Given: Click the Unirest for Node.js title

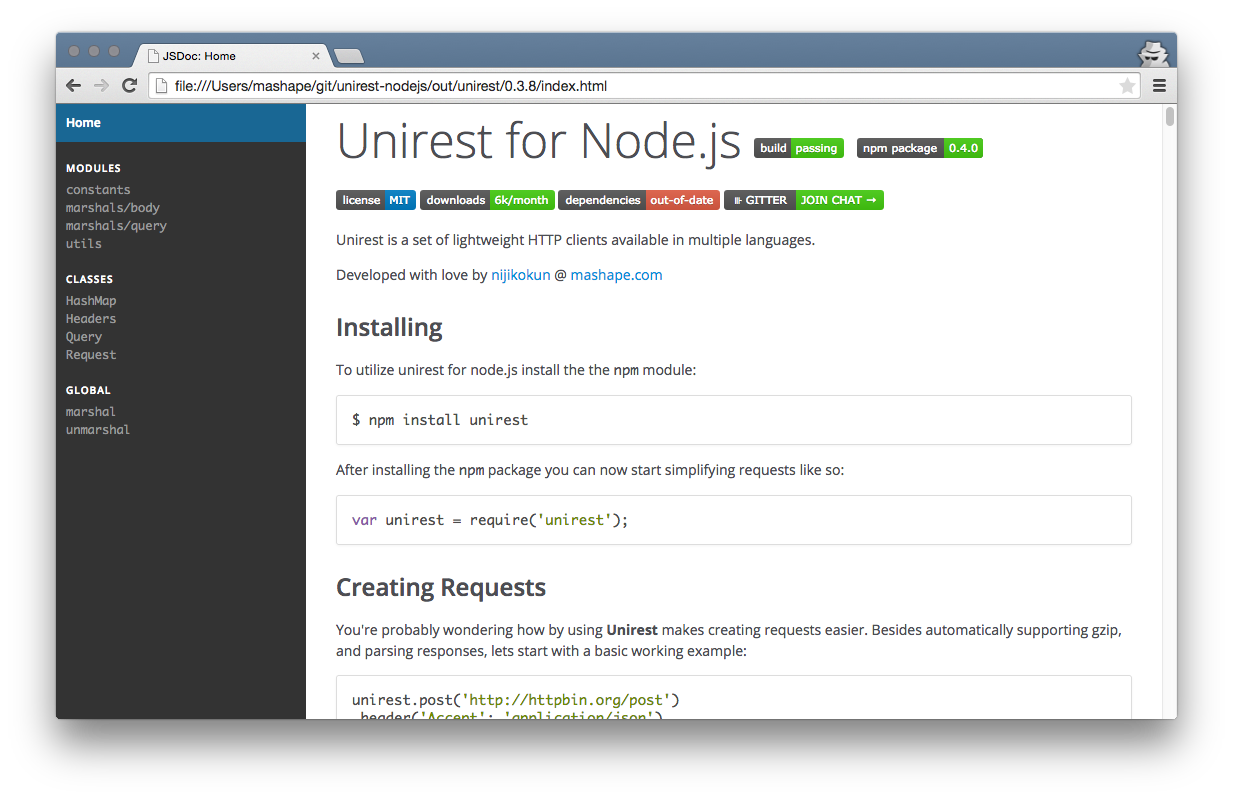Looking at the screenshot, I should tap(539, 140).
